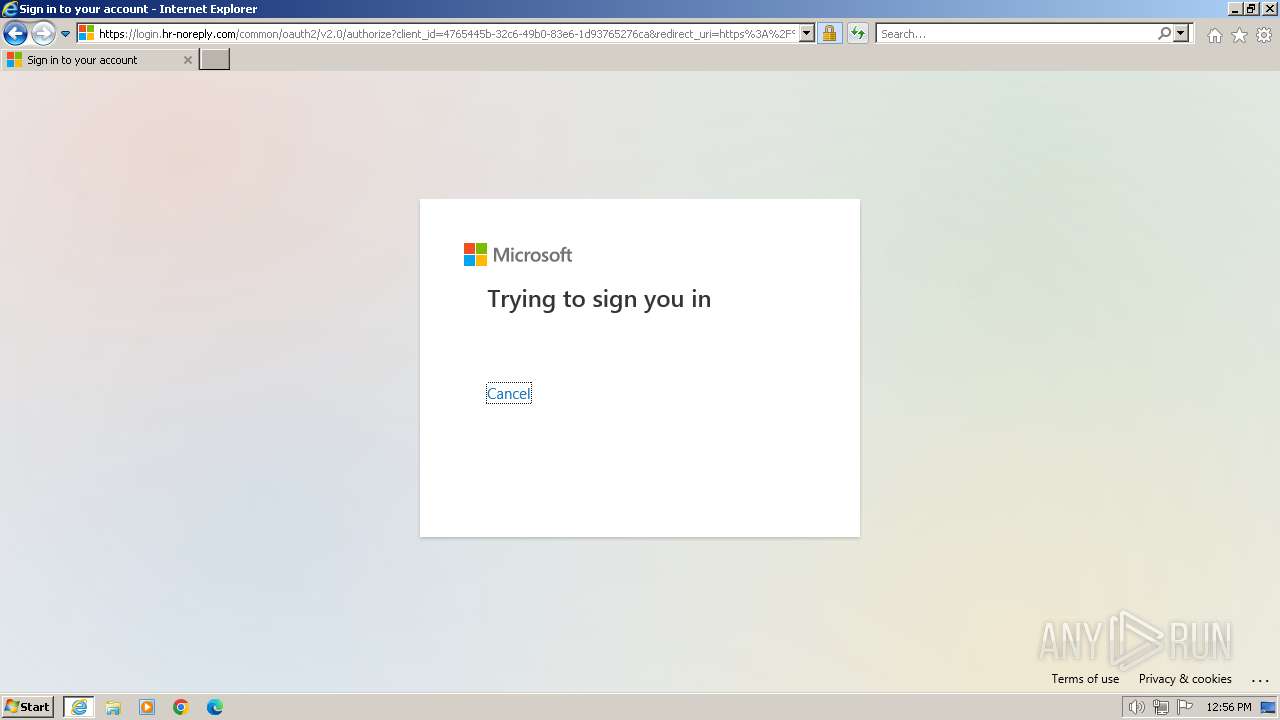
Task: Click the 'Trying to sign you in' heading
Action: [599, 299]
